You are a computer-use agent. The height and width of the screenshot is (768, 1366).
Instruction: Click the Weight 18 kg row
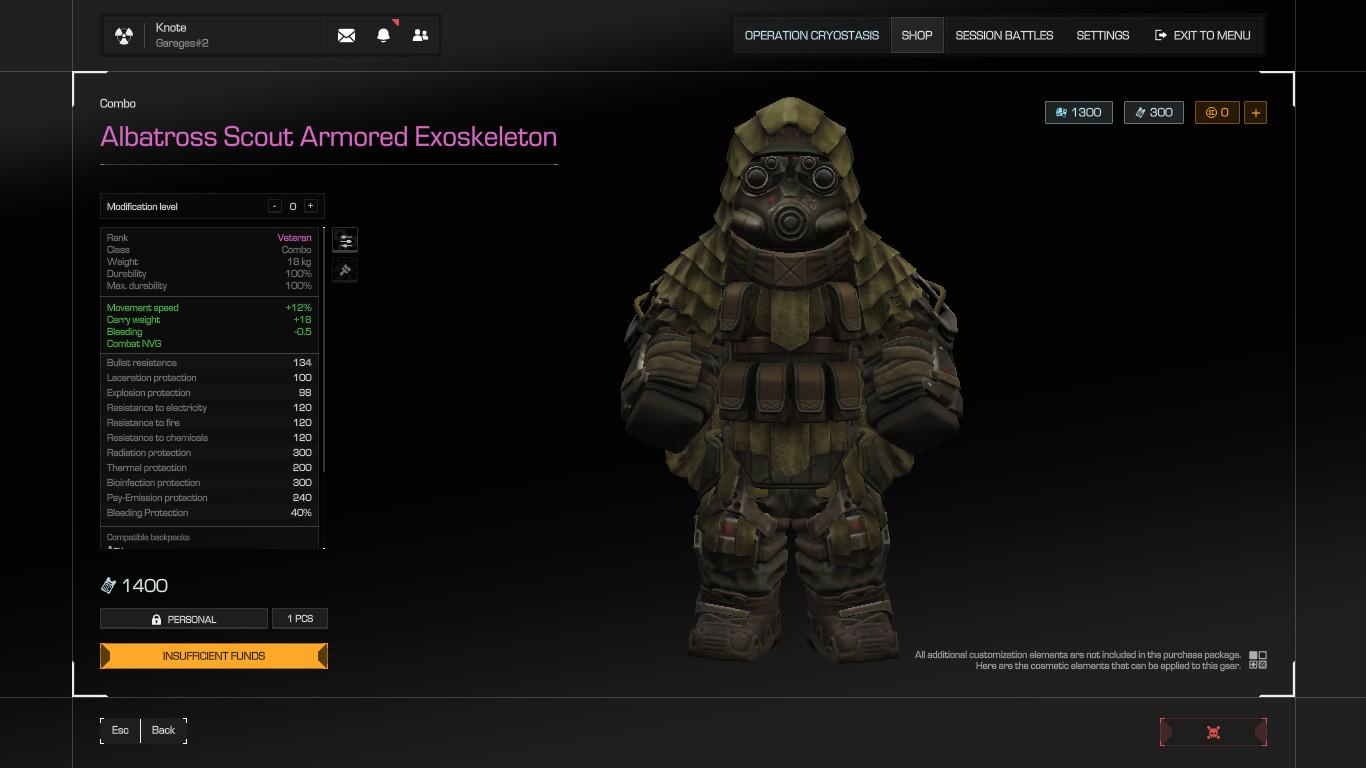click(x=209, y=262)
